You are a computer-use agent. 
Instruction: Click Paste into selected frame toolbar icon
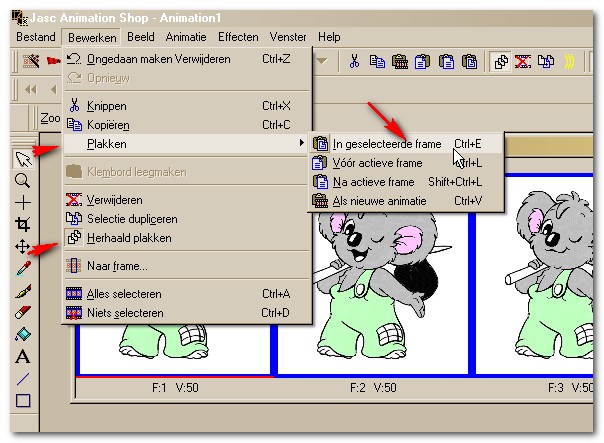point(469,62)
